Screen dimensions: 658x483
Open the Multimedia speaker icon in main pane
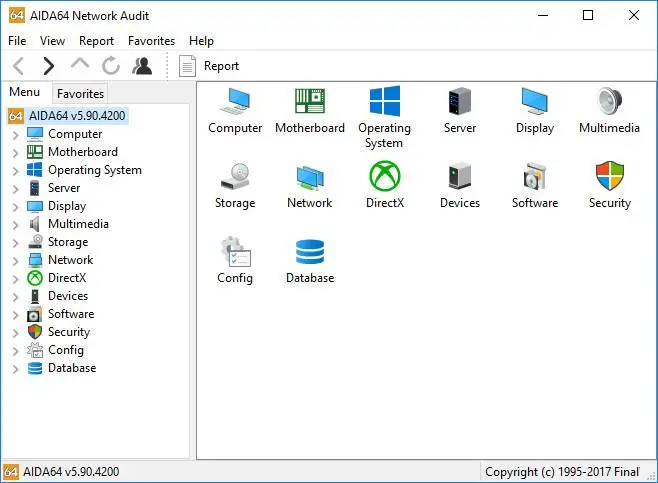point(609,101)
